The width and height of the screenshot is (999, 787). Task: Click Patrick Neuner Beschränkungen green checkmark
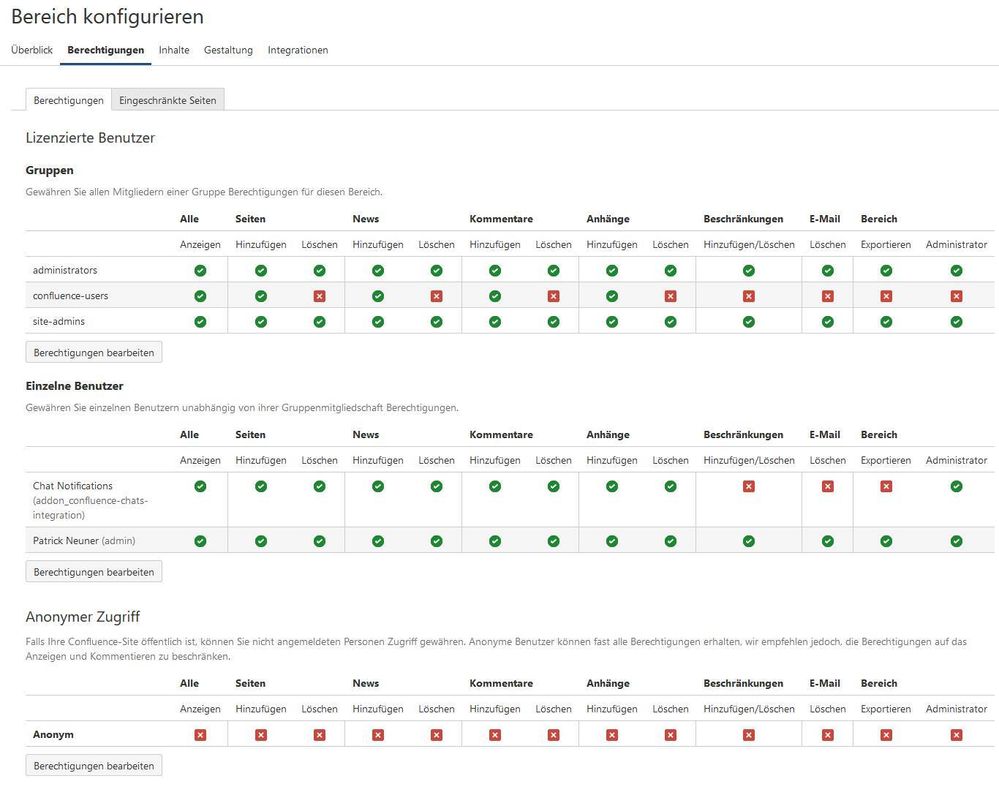click(x=749, y=541)
